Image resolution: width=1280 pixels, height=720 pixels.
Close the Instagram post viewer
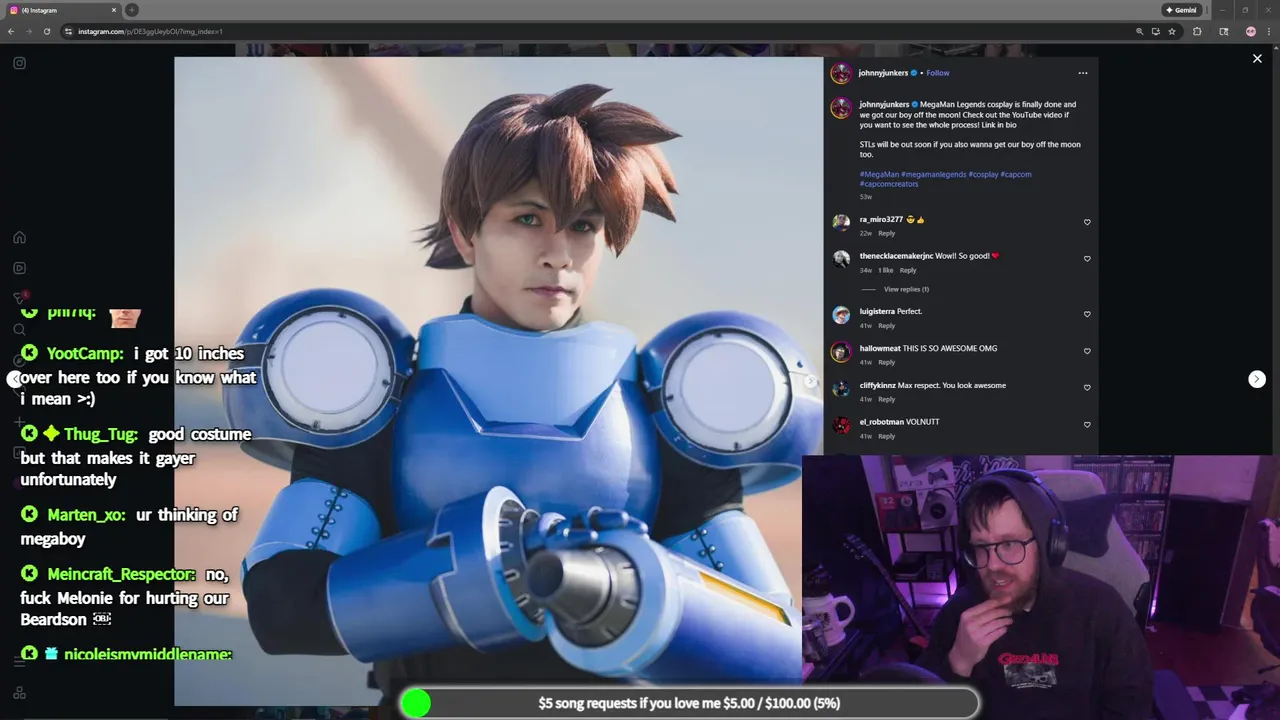[1257, 59]
